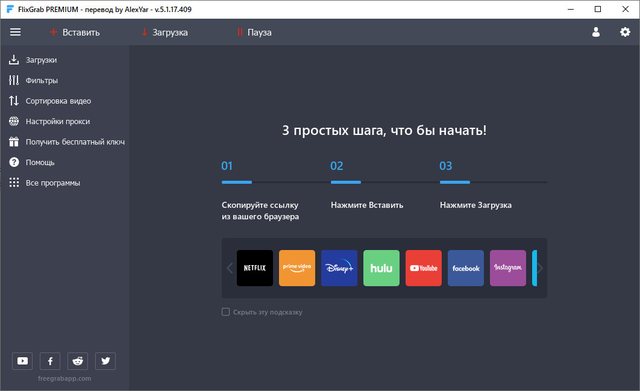Click the YouTube service tile

(424, 268)
